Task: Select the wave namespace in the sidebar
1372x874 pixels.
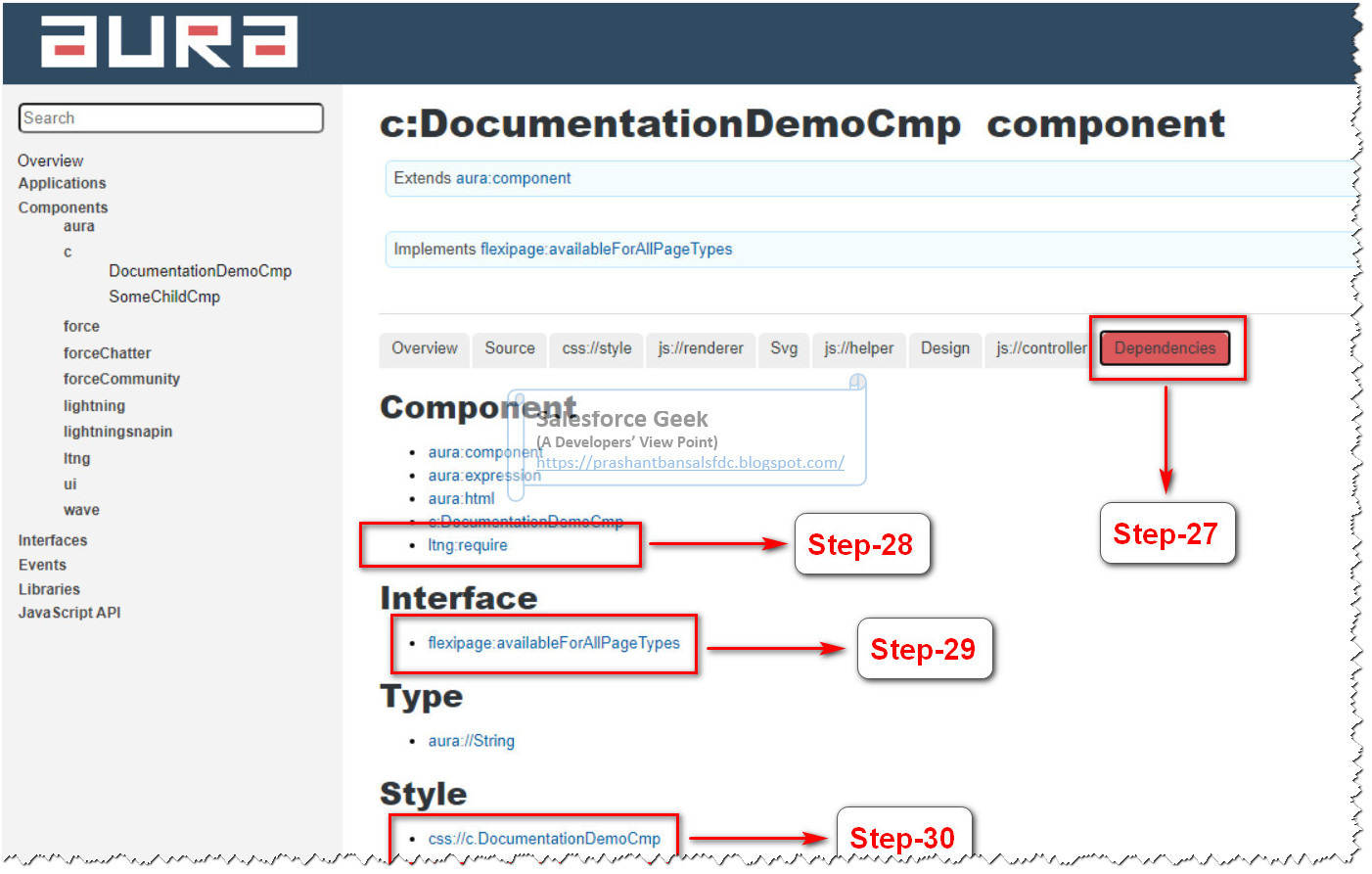Action: pos(81,509)
